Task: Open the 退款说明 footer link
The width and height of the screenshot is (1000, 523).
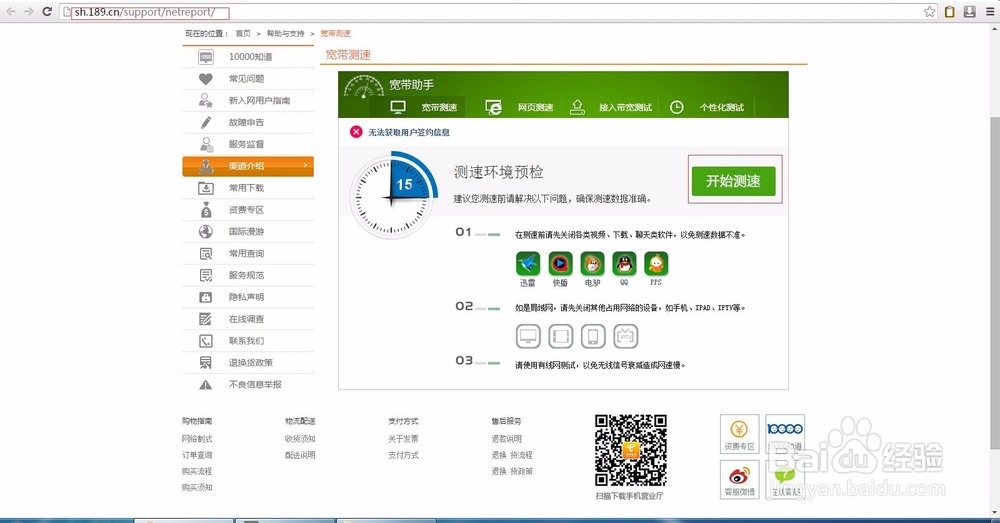Action: click(x=506, y=439)
